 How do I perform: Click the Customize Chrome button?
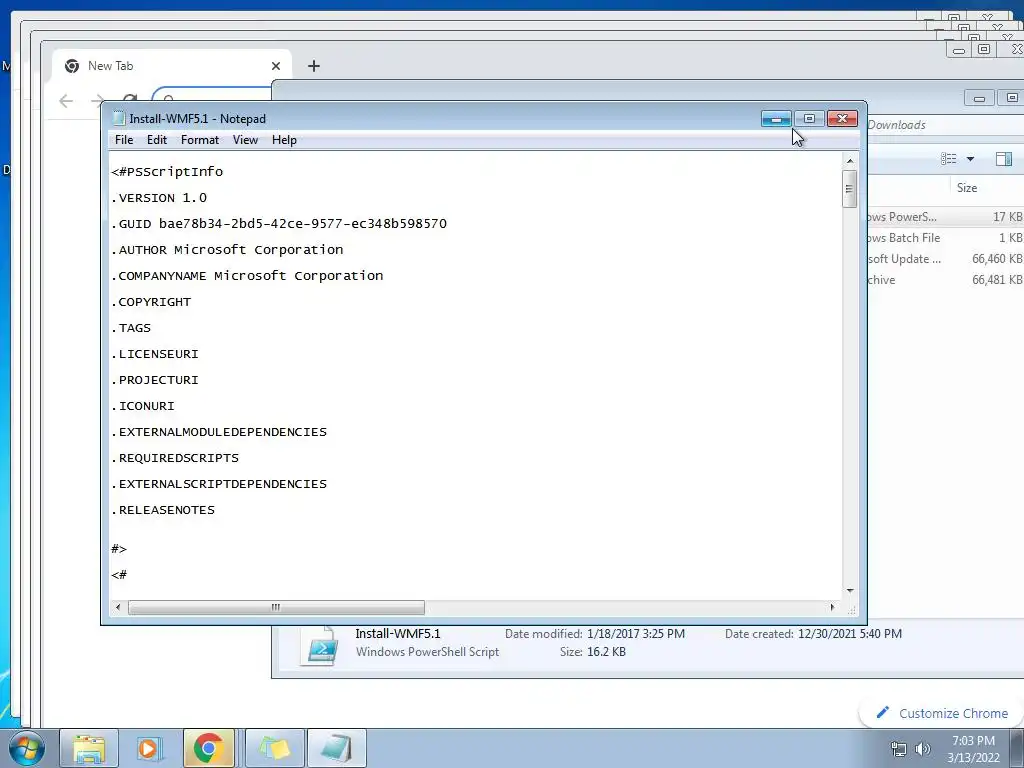click(942, 713)
